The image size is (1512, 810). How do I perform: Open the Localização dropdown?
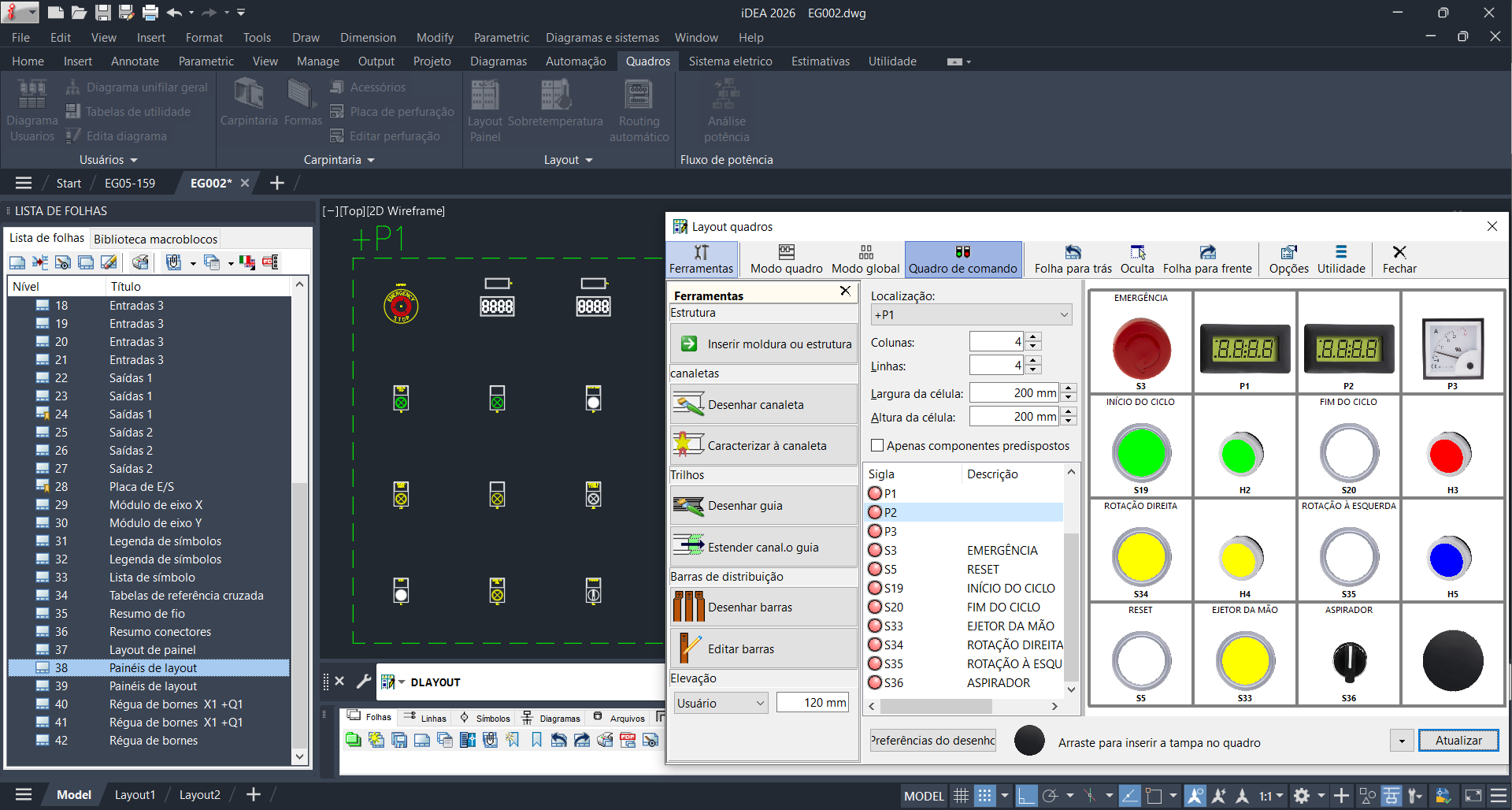(x=971, y=315)
